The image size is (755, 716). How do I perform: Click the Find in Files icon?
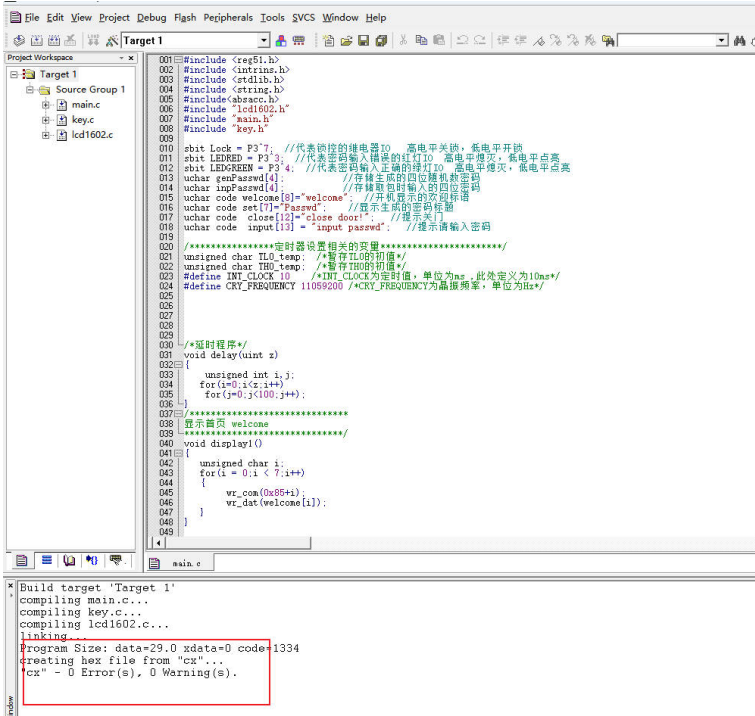[x=608, y=40]
